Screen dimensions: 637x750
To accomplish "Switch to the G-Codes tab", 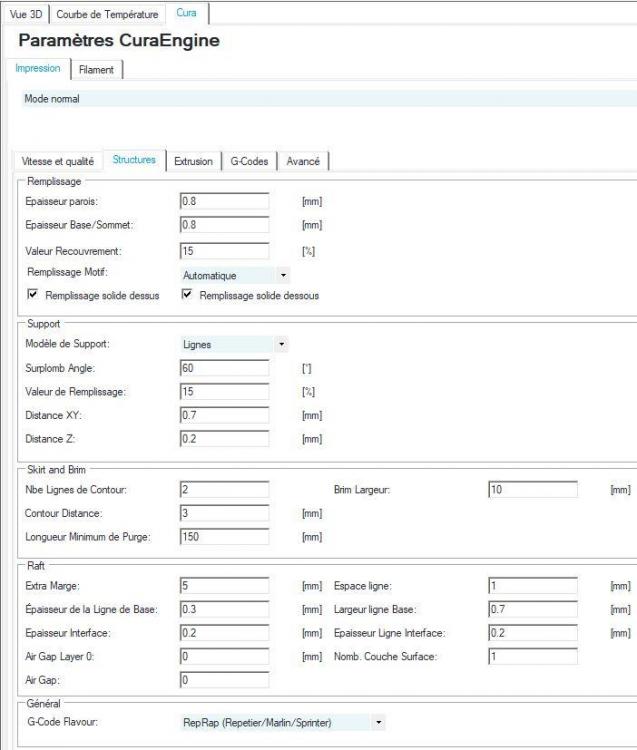I will pyautogui.click(x=249, y=161).
